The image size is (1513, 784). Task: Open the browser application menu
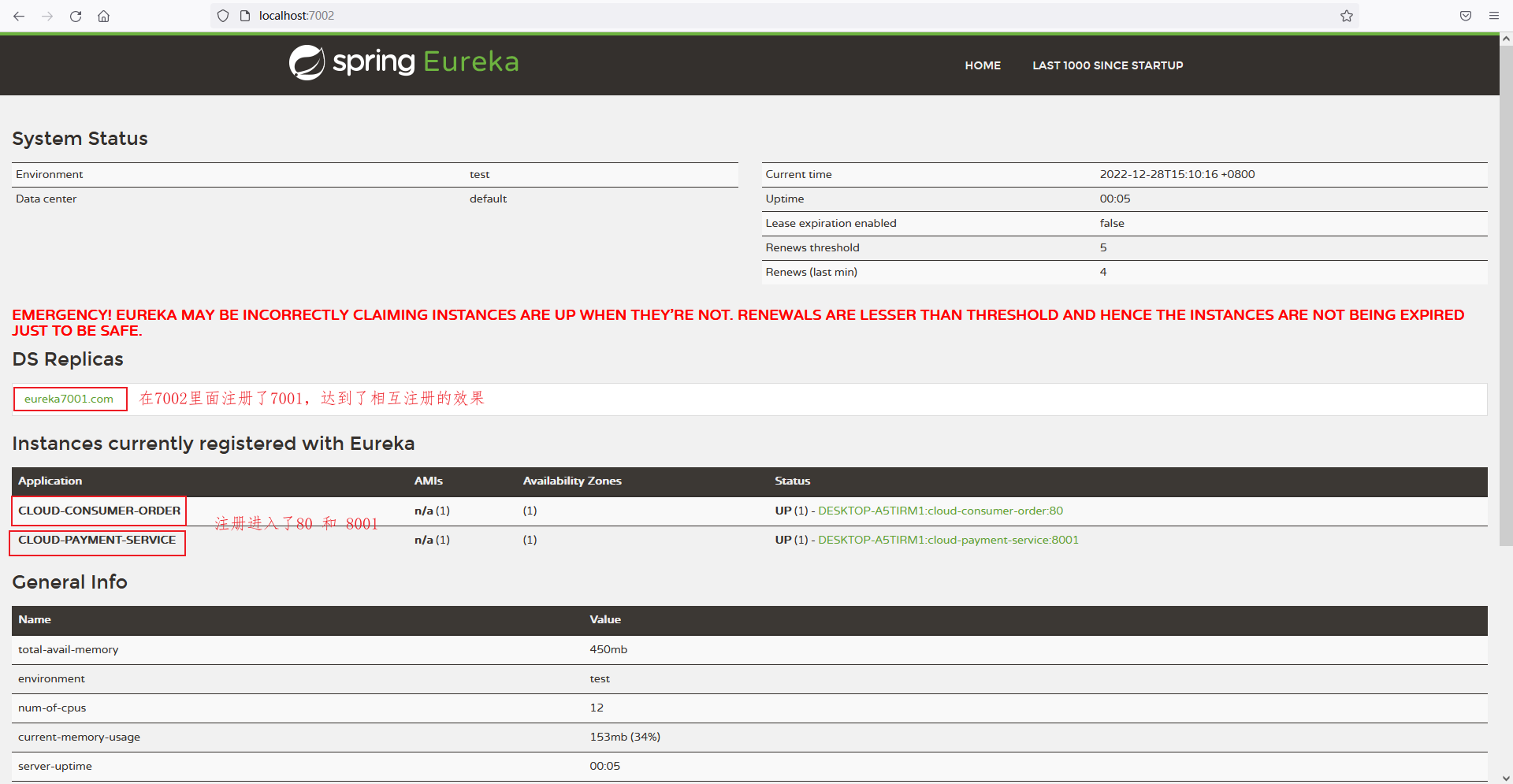click(1493, 16)
